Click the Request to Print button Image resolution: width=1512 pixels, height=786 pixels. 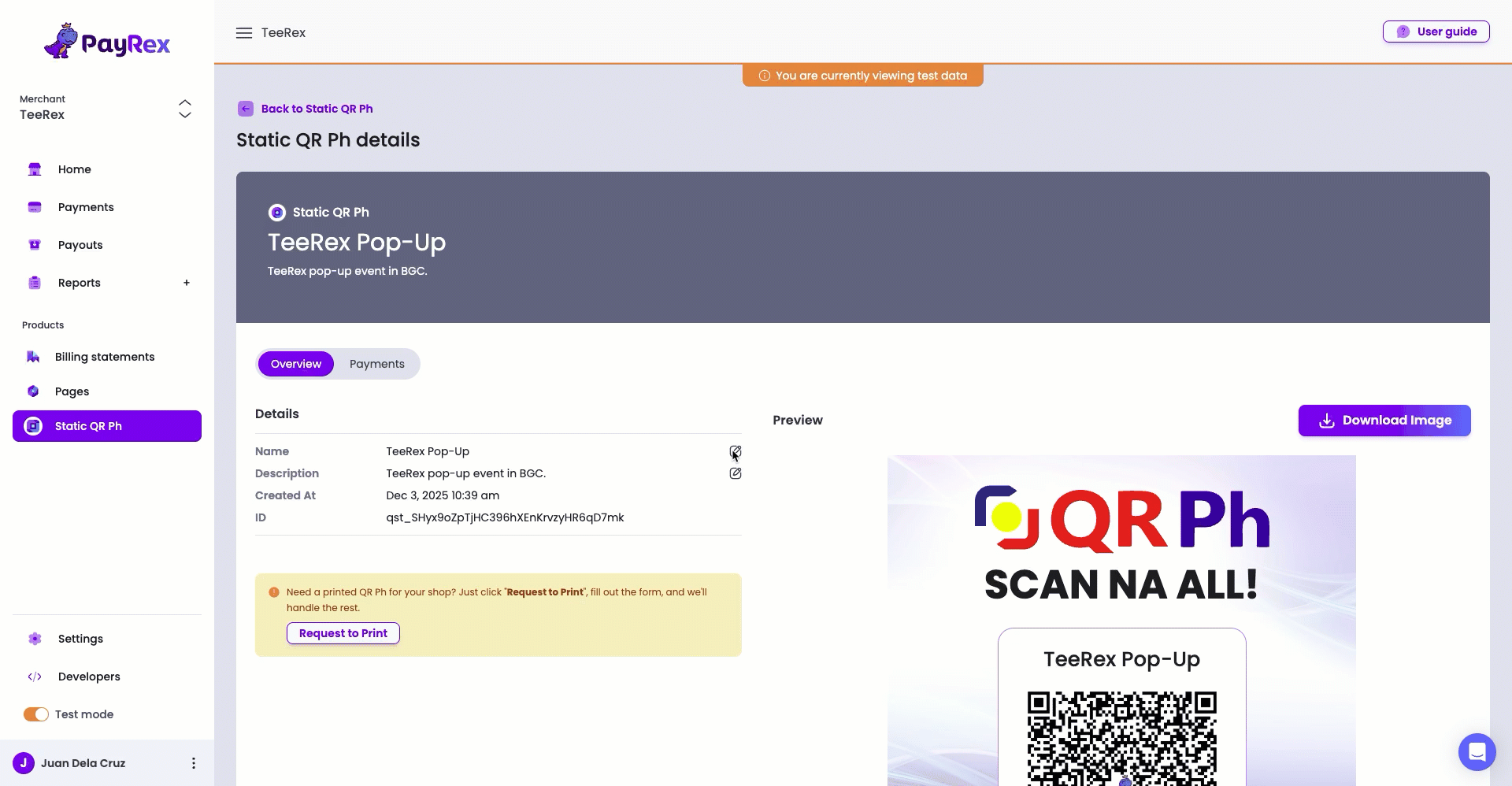(343, 633)
